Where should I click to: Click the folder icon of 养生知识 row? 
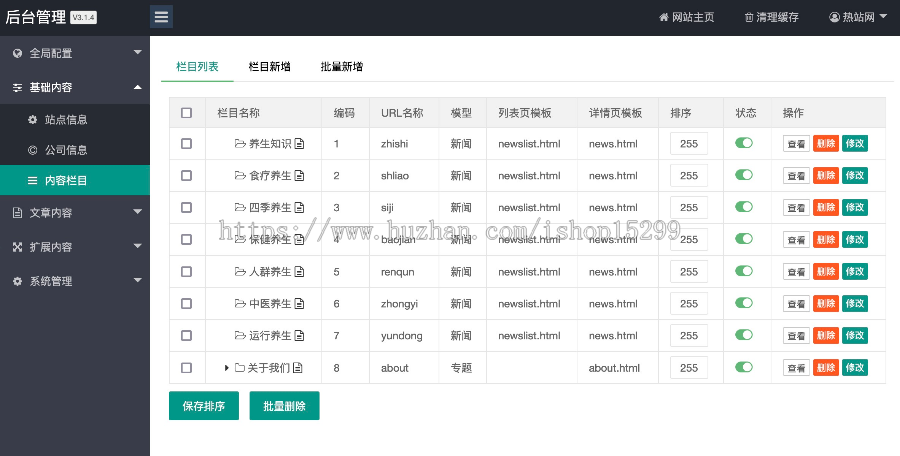[240, 144]
